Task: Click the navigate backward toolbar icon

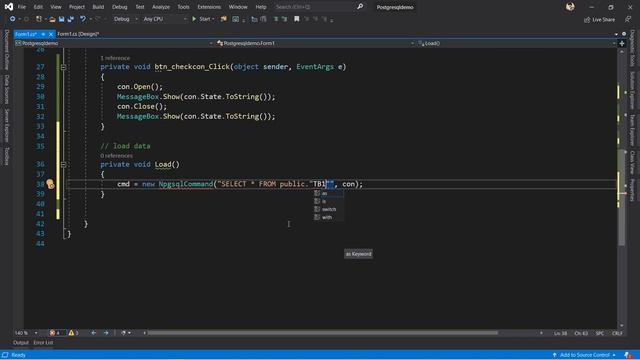Action: pos(13,19)
